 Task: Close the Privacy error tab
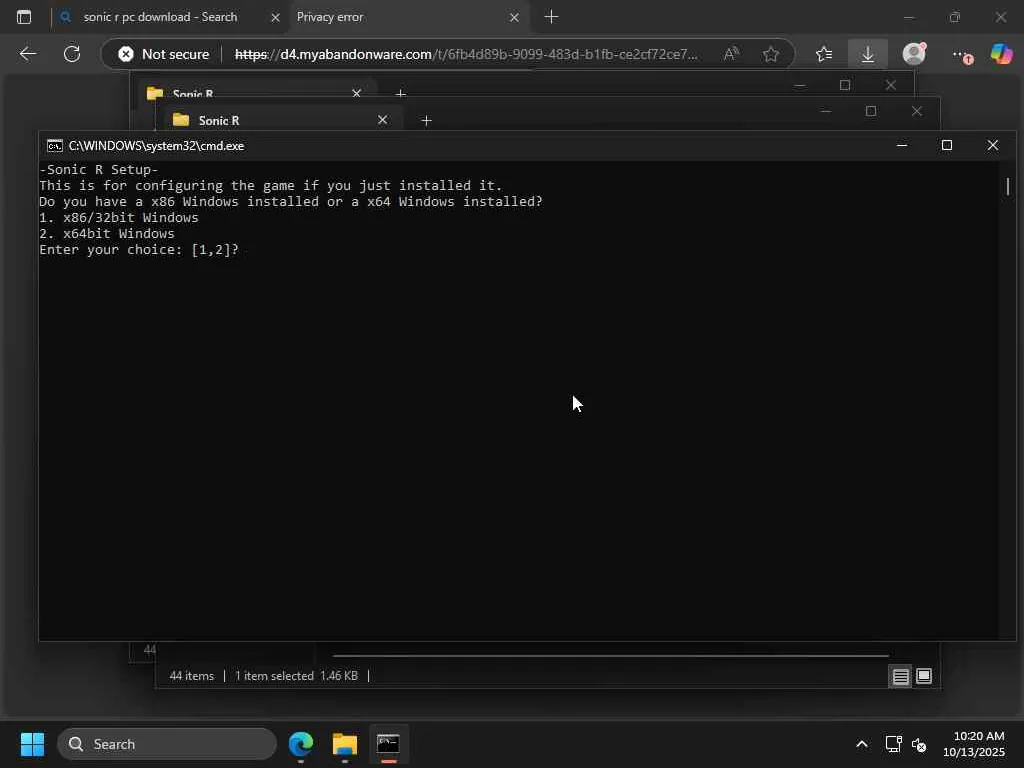pyautogui.click(x=514, y=18)
